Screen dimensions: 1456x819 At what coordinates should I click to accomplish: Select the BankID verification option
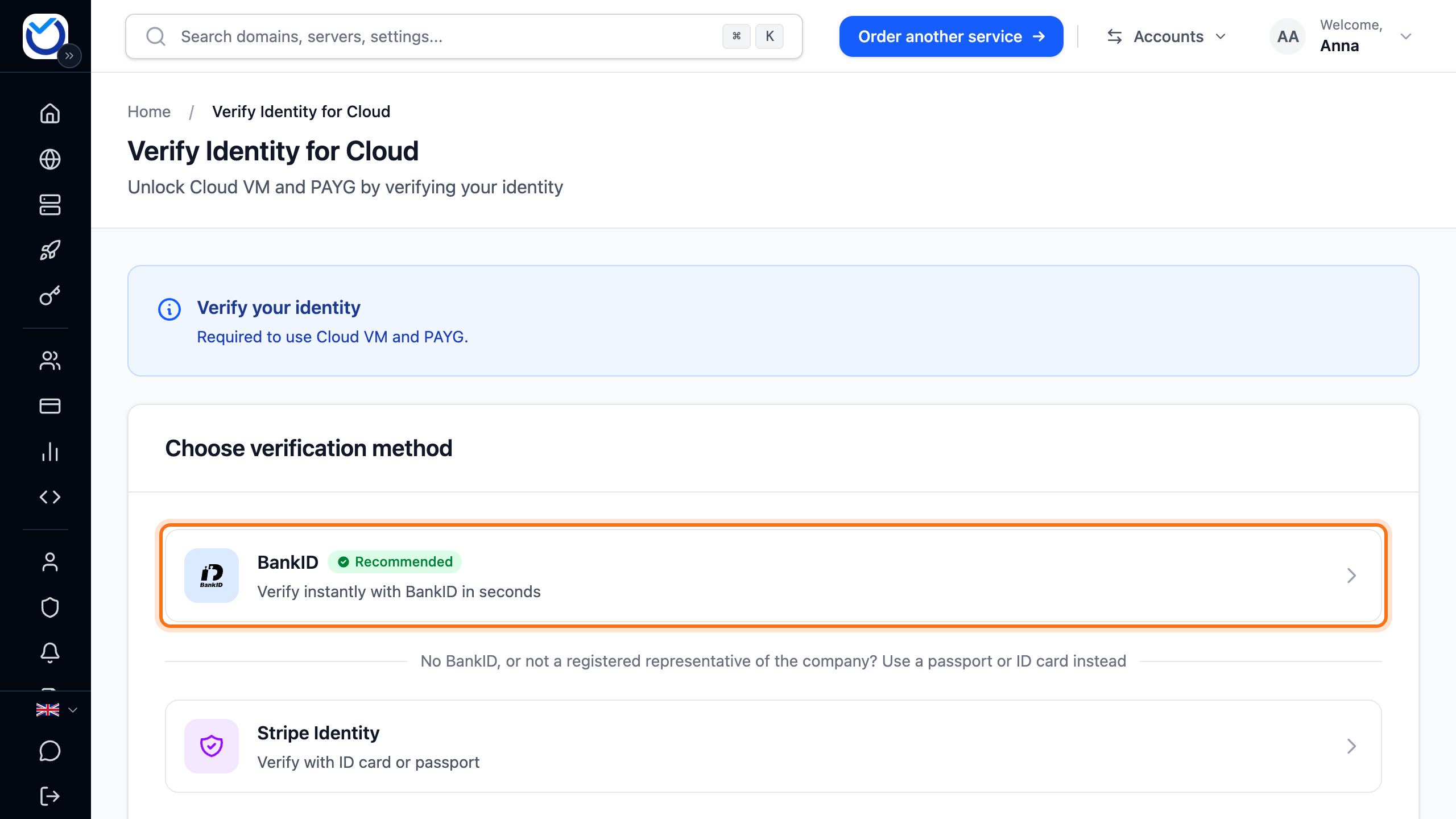(773, 576)
